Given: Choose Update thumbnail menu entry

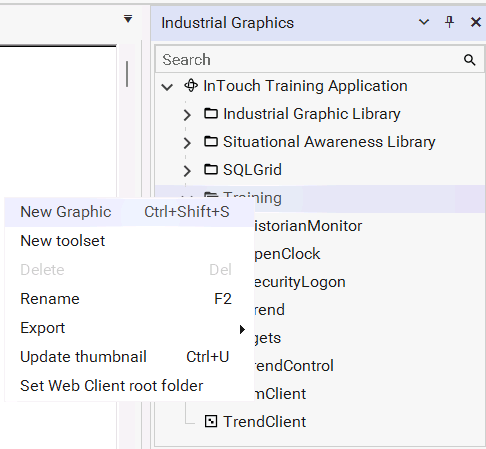Looking at the screenshot, I should [129, 357].
